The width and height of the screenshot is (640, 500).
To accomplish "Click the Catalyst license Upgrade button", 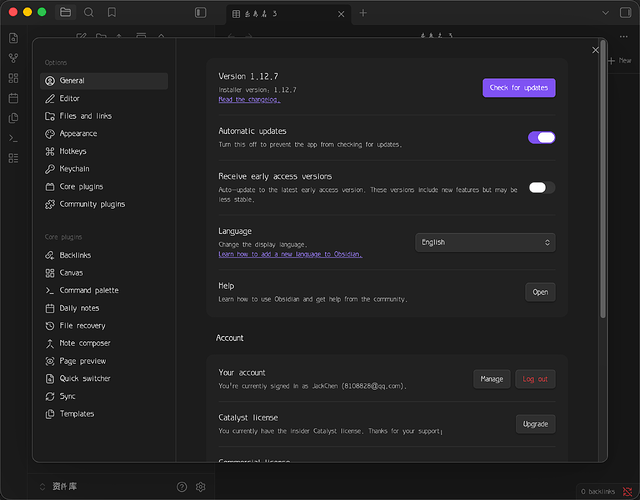I will [x=536, y=424].
